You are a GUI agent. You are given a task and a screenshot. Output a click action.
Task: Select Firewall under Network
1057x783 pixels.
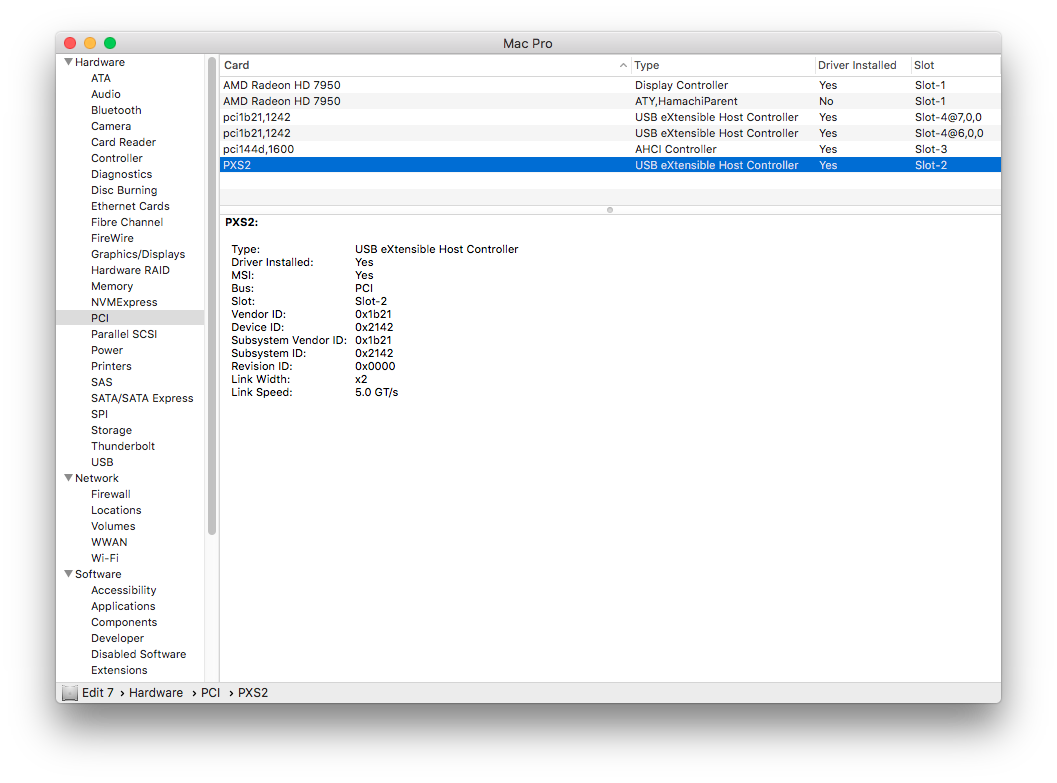(x=111, y=494)
